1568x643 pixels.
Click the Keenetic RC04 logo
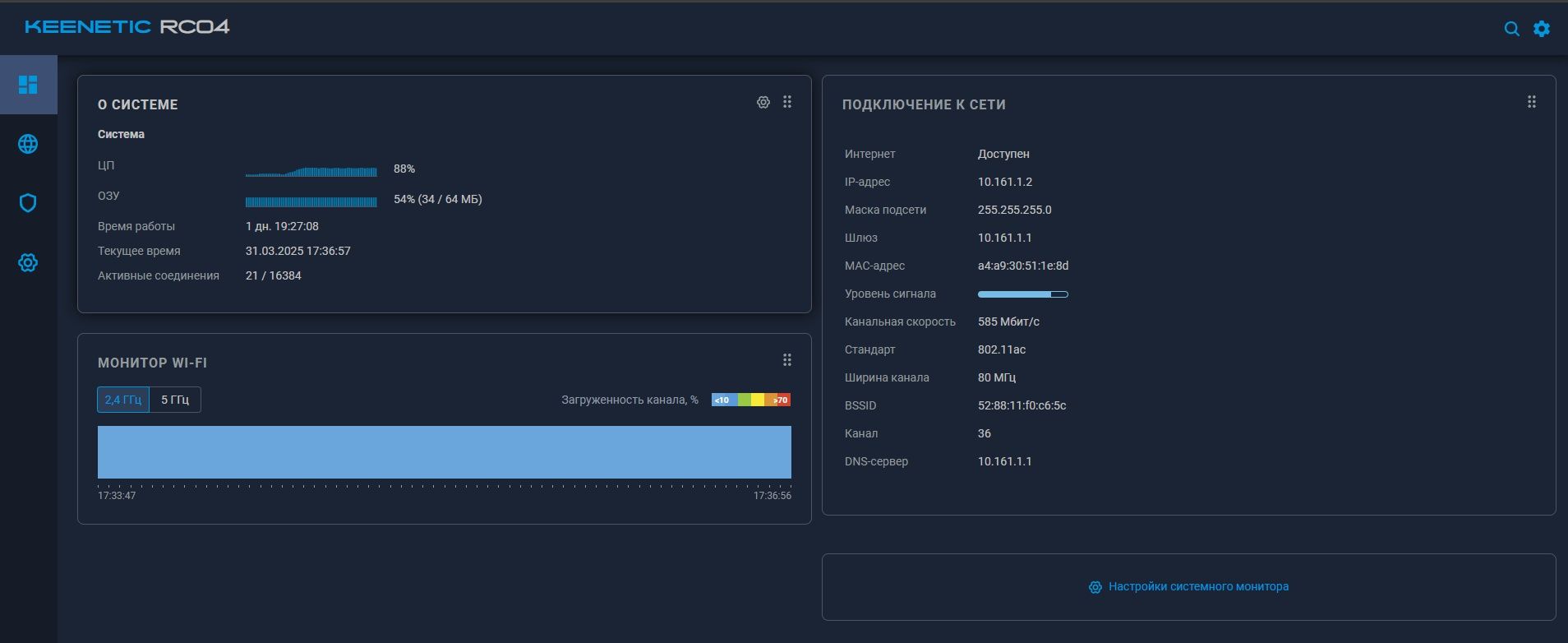127,27
